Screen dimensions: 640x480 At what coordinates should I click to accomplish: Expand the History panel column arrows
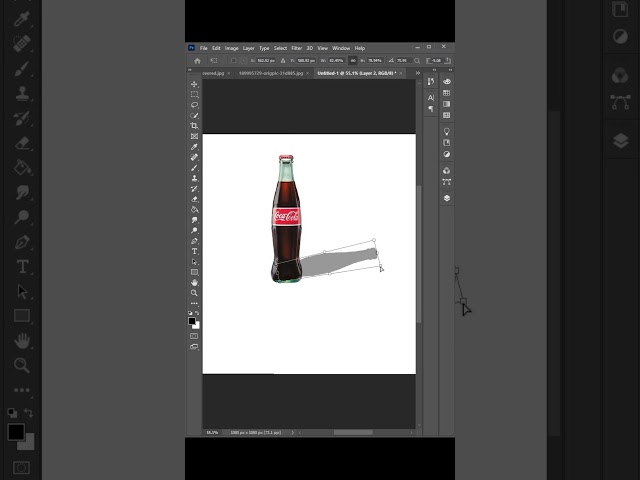pos(434,70)
